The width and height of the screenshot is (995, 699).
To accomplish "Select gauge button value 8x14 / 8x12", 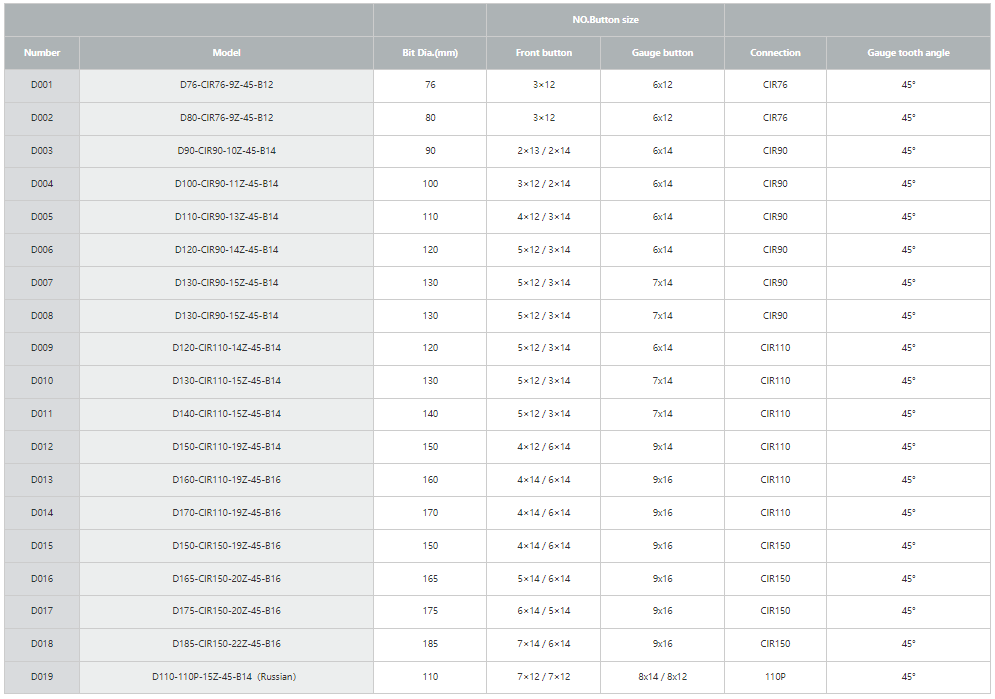I will point(662,677).
